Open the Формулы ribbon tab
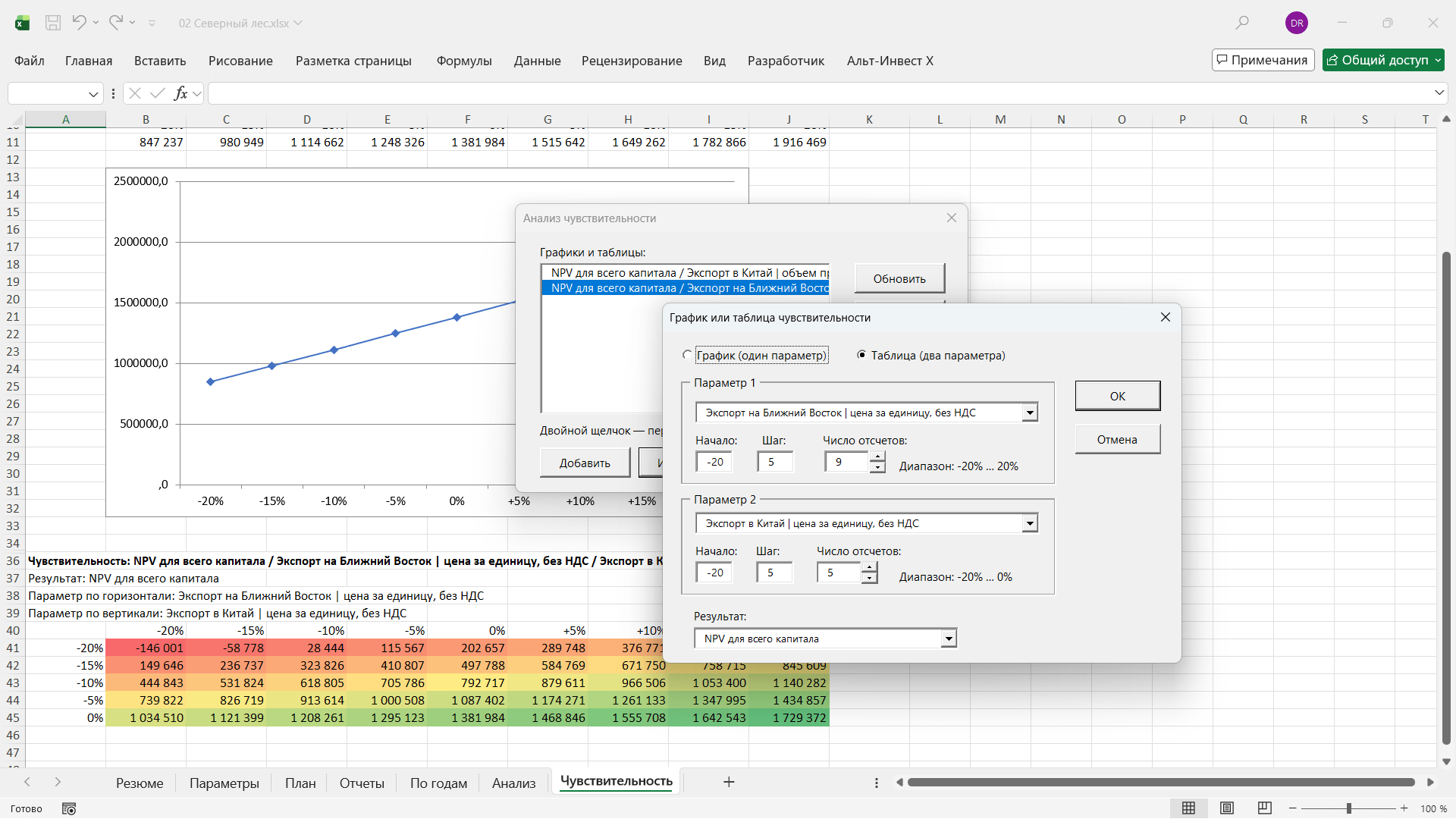Screen dimensions: 1456x819 tap(464, 61)
